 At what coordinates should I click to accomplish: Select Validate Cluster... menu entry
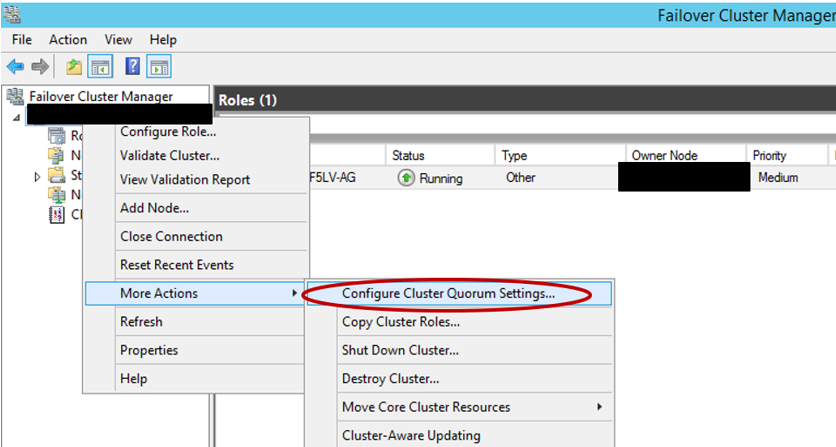196,156
